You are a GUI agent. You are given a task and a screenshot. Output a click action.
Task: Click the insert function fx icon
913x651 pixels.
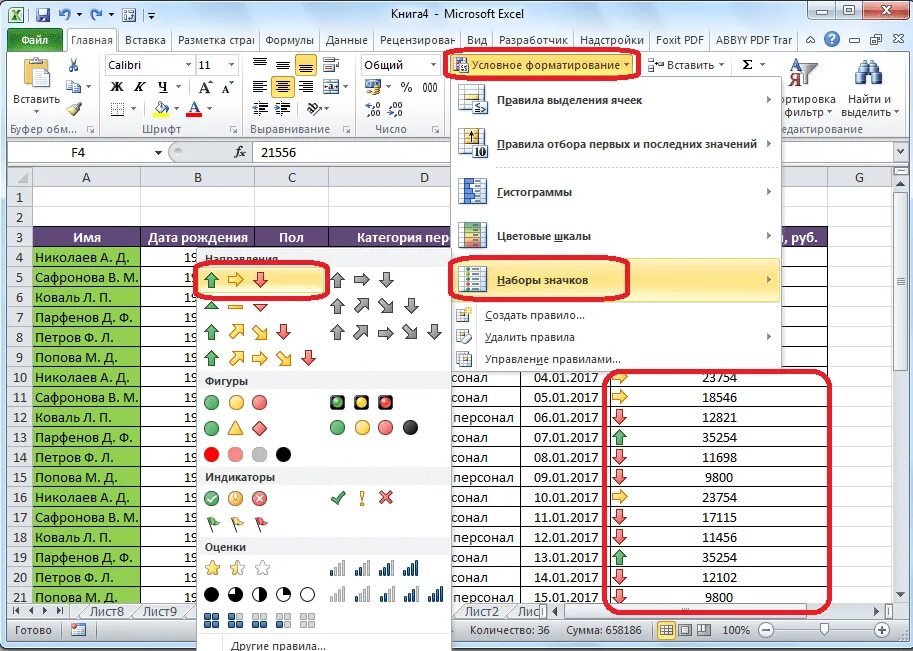click(240, 153)
